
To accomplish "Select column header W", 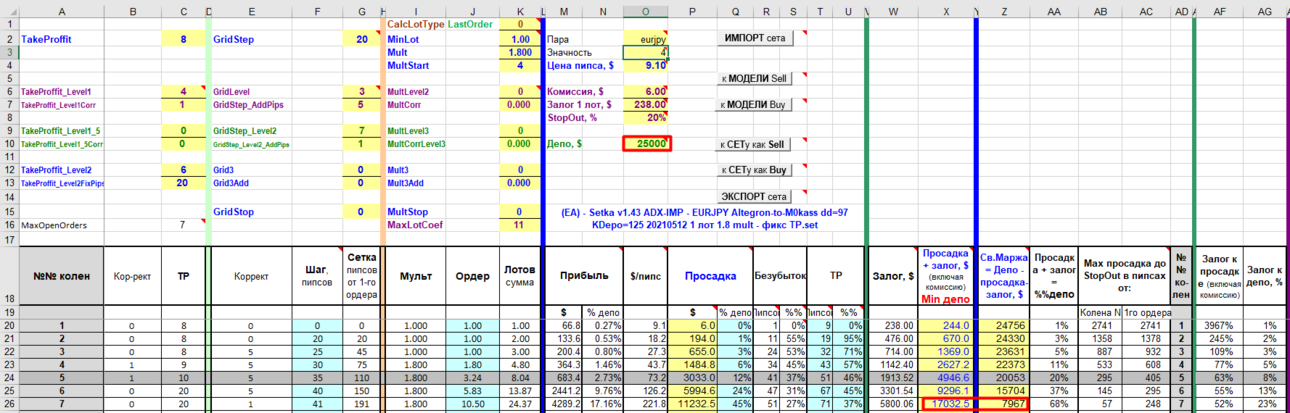I will point(893,10).
